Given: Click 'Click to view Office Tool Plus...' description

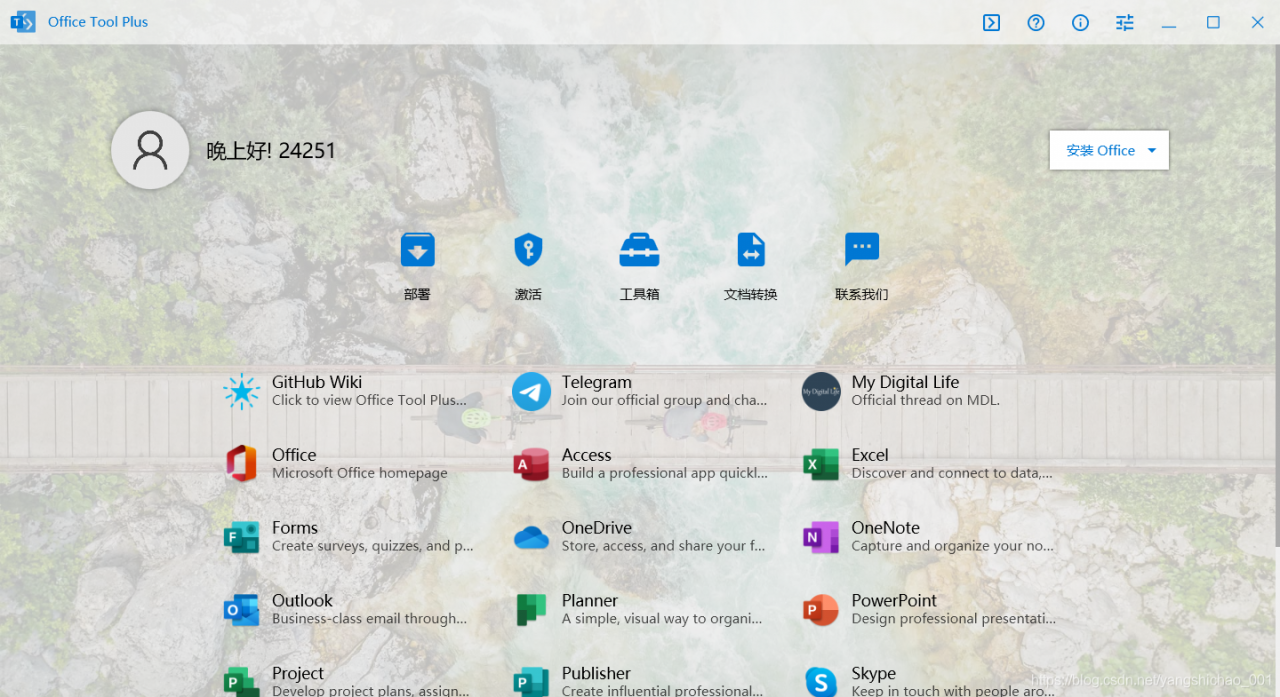Looking at the screenshot, I should pyautogui.click(x=369, y=400).
